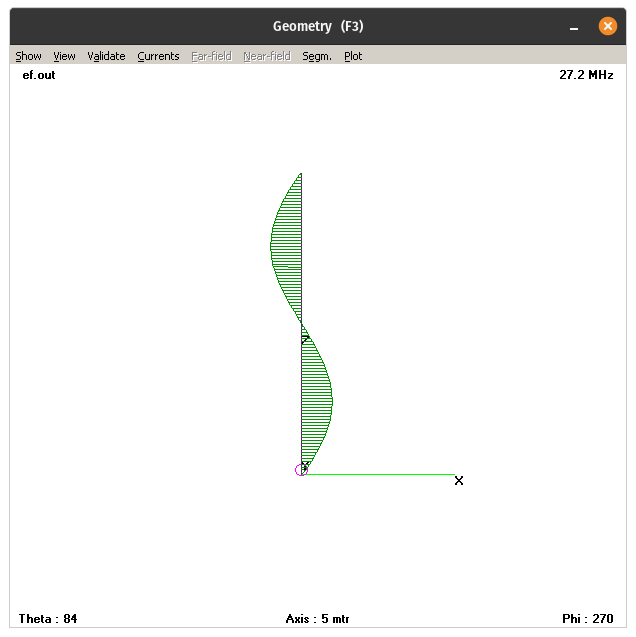Select the horizontal green radial wire

pos(380,474)
